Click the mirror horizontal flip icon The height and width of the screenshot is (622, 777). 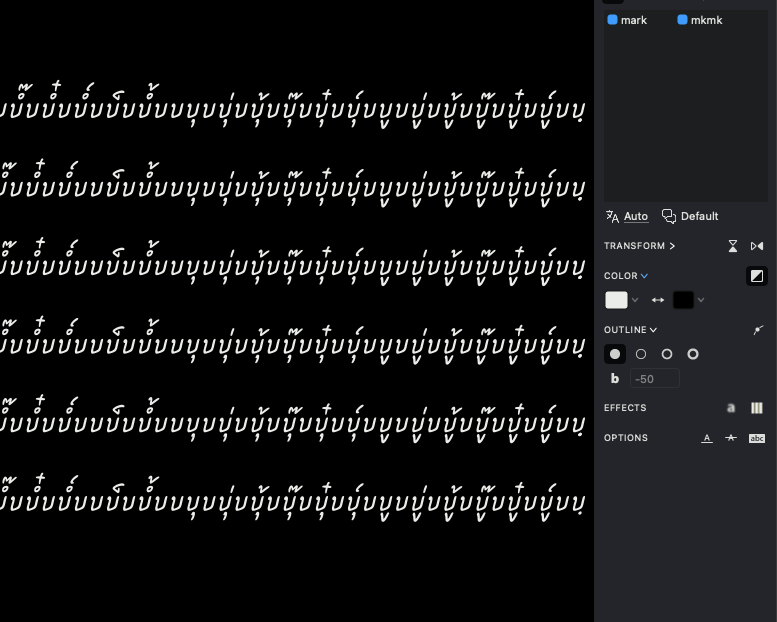757,246
